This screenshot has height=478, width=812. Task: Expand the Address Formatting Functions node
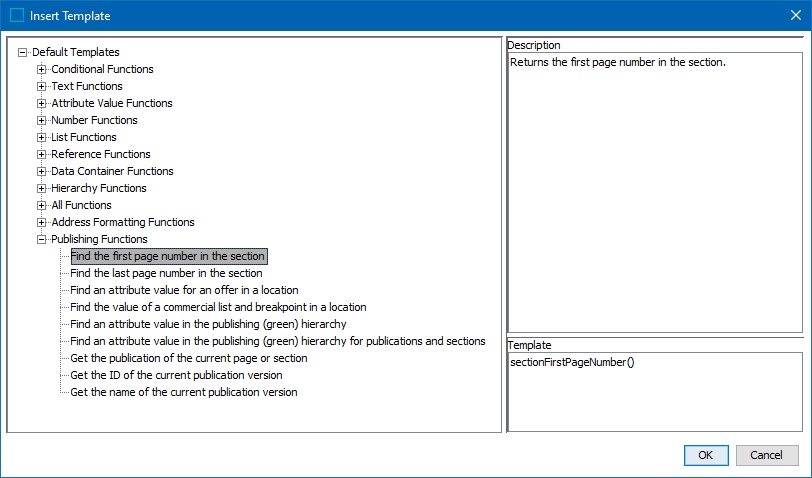[x=41, y=223]
